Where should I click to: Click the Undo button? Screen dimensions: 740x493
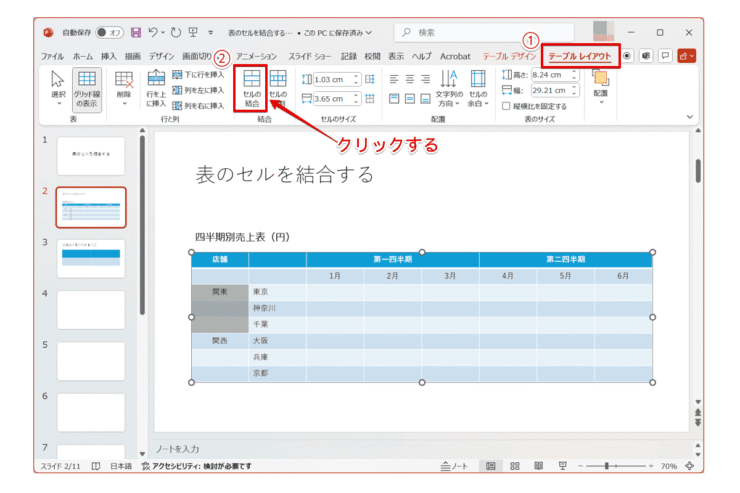point(153,33)
